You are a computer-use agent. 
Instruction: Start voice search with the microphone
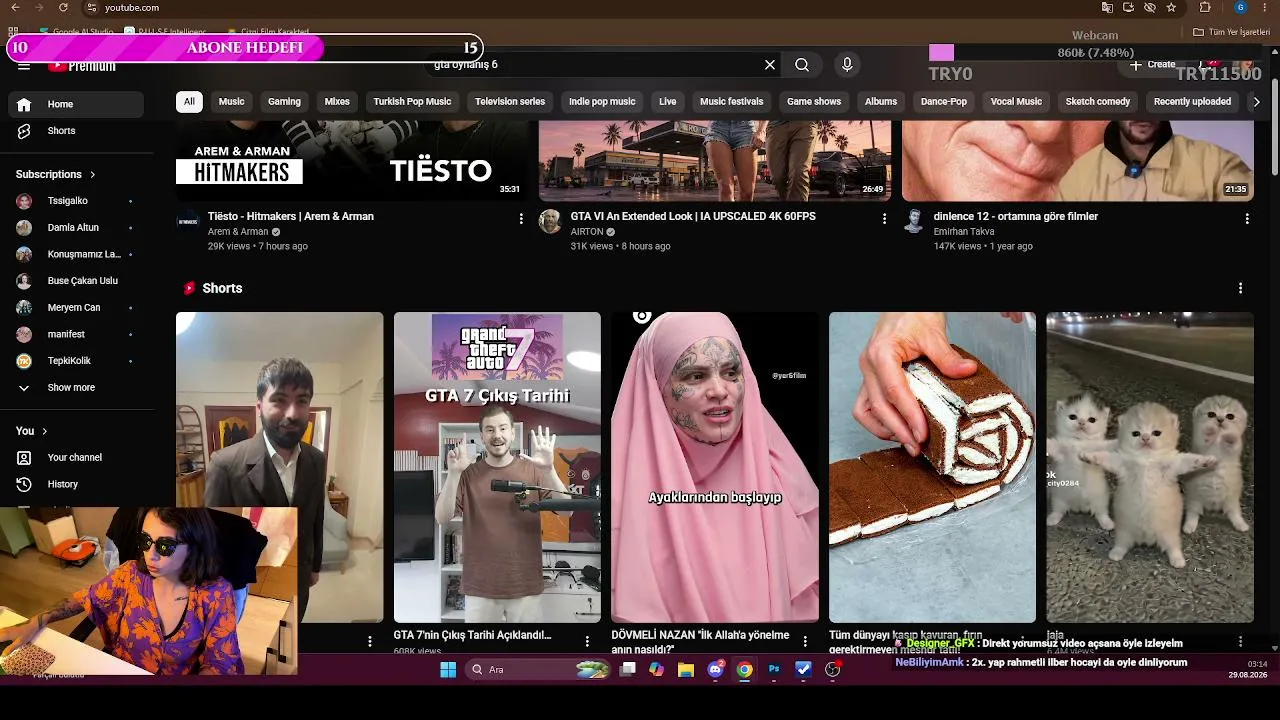click(847, 64)
